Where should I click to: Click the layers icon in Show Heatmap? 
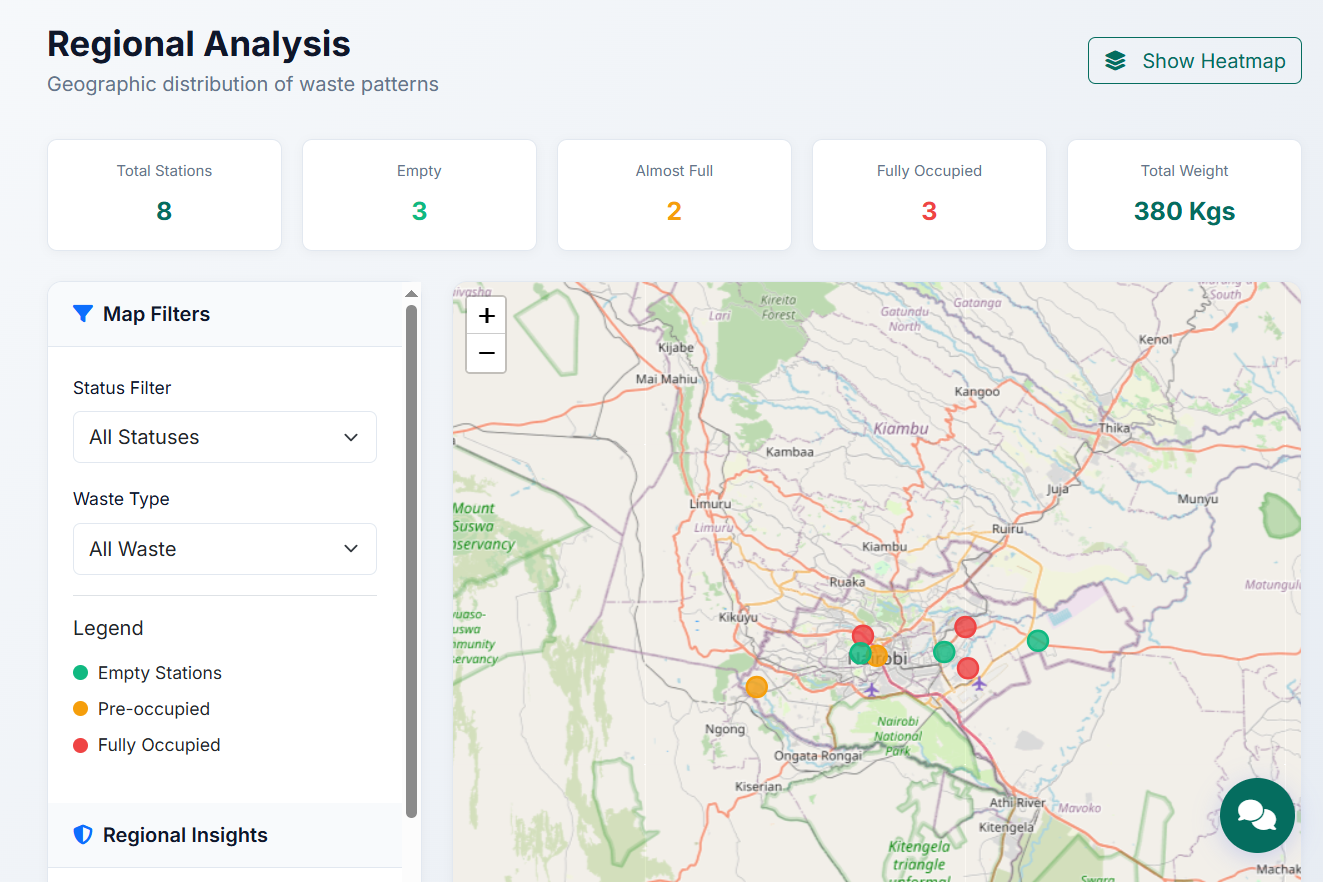point(1115,61)
